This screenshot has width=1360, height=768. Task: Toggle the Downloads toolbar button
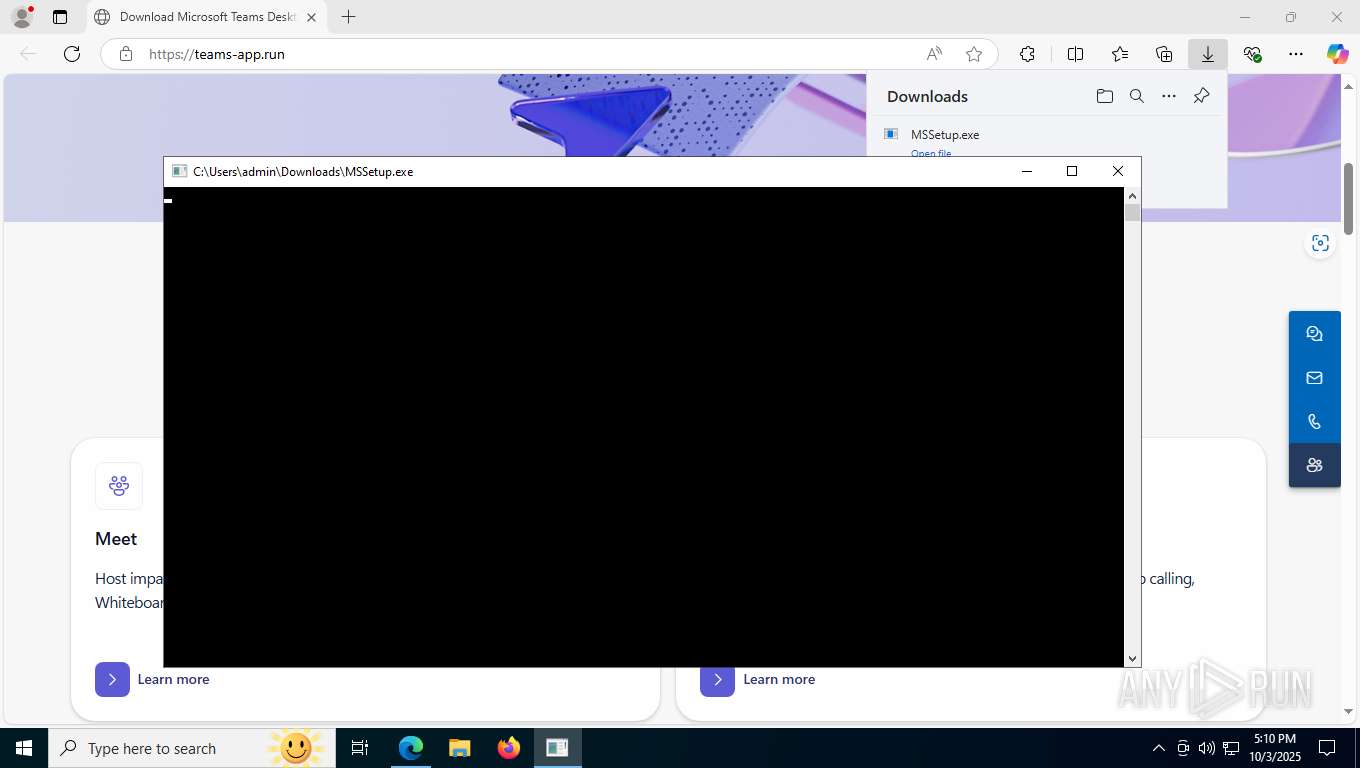[1208, 54]
